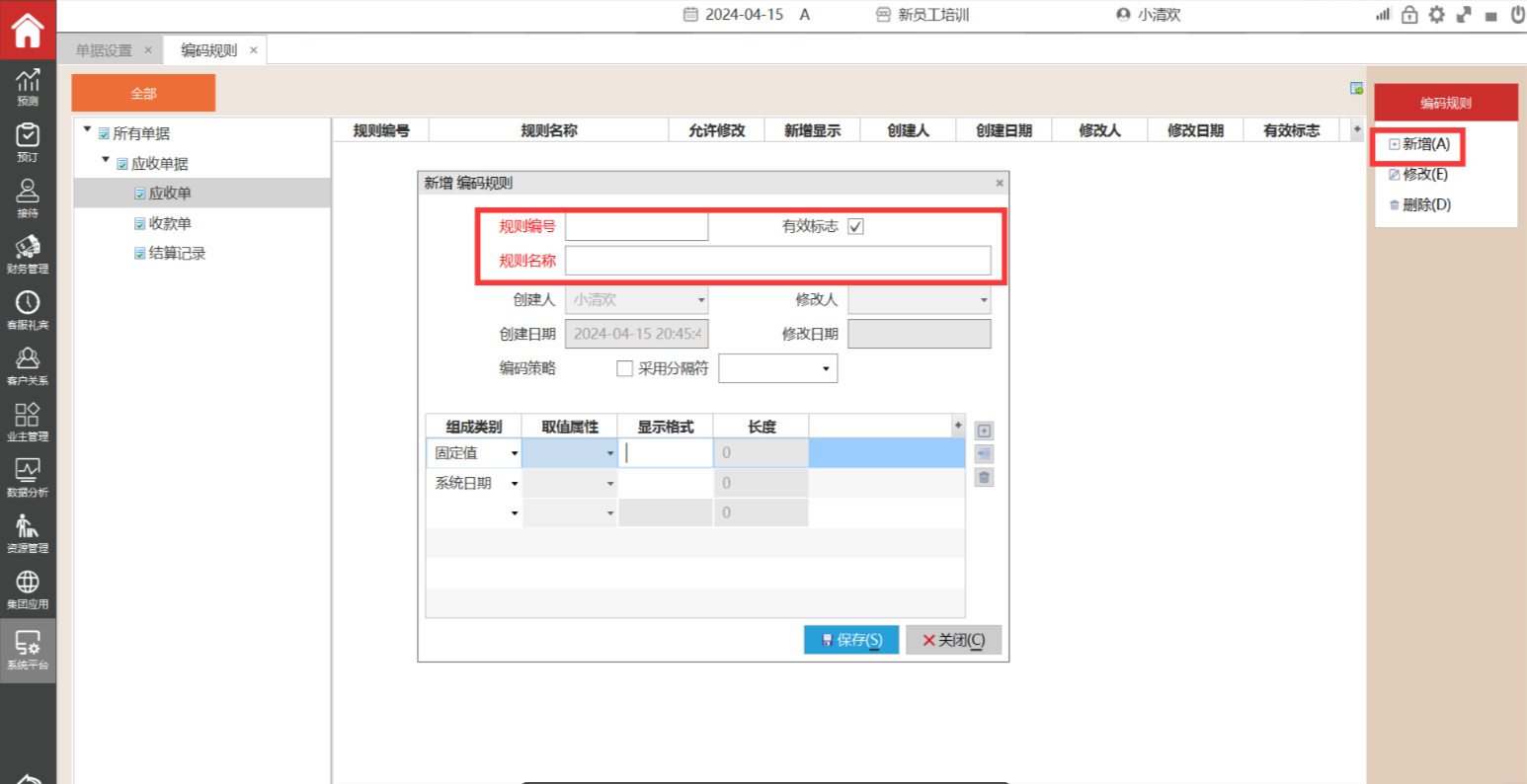Open the 财务管理 sidebar module
This screenshot has height=784, width=1527.
pyautogui.click(x=28, y=254)
